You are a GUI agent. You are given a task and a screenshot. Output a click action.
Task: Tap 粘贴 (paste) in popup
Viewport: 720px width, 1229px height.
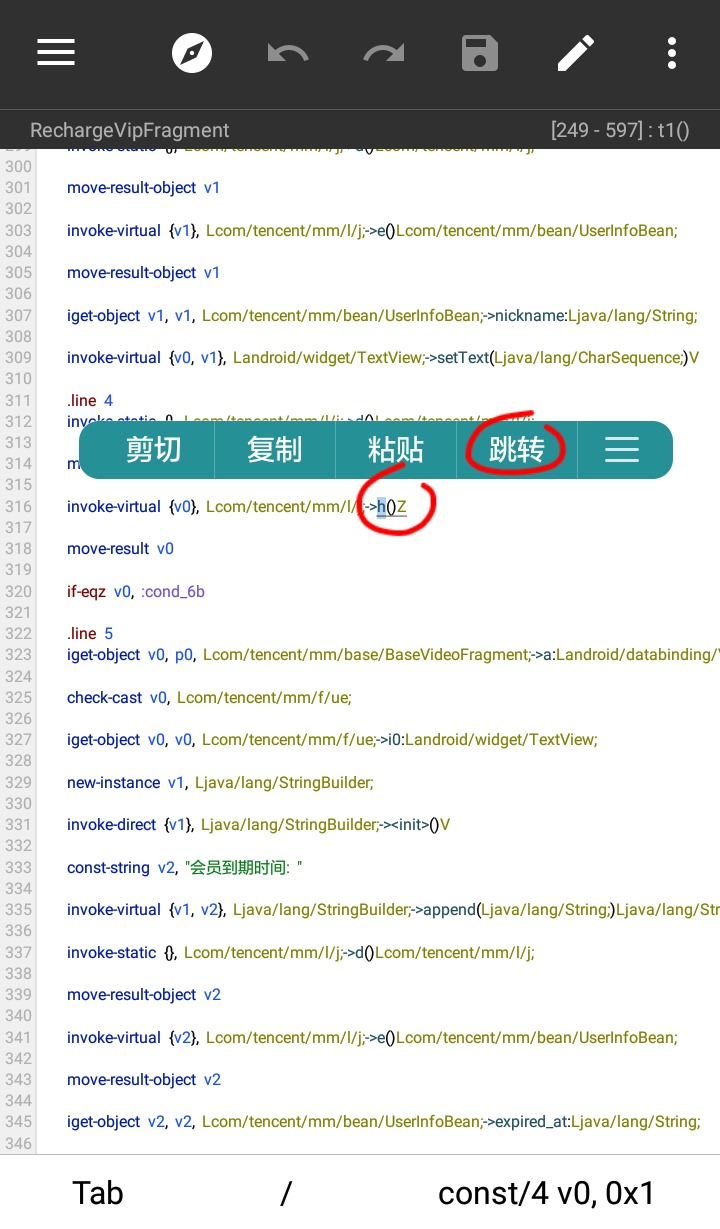(x=395, y=450)
